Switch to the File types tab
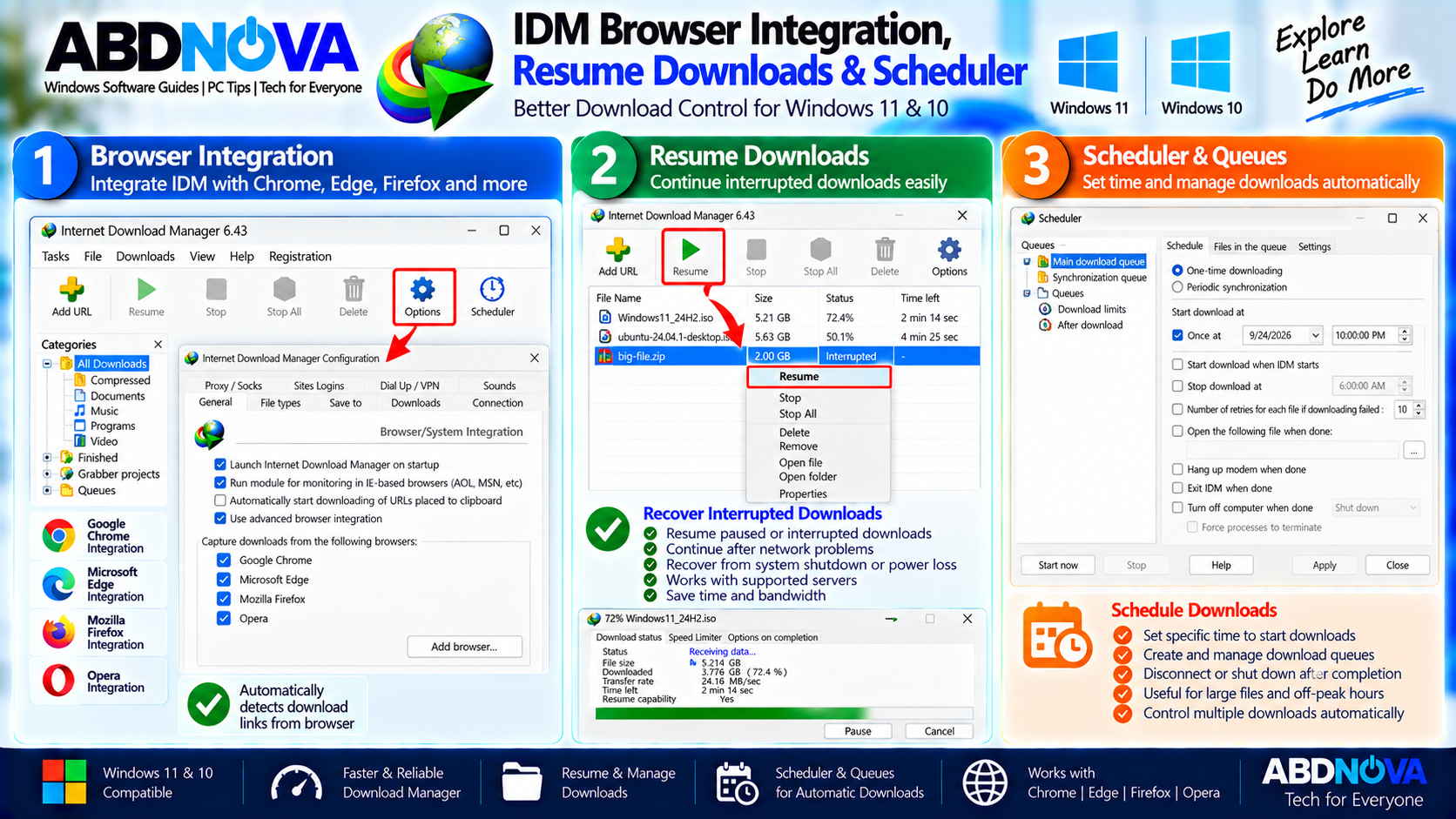Screen dimensions: 1456x819 coord(280,403)
